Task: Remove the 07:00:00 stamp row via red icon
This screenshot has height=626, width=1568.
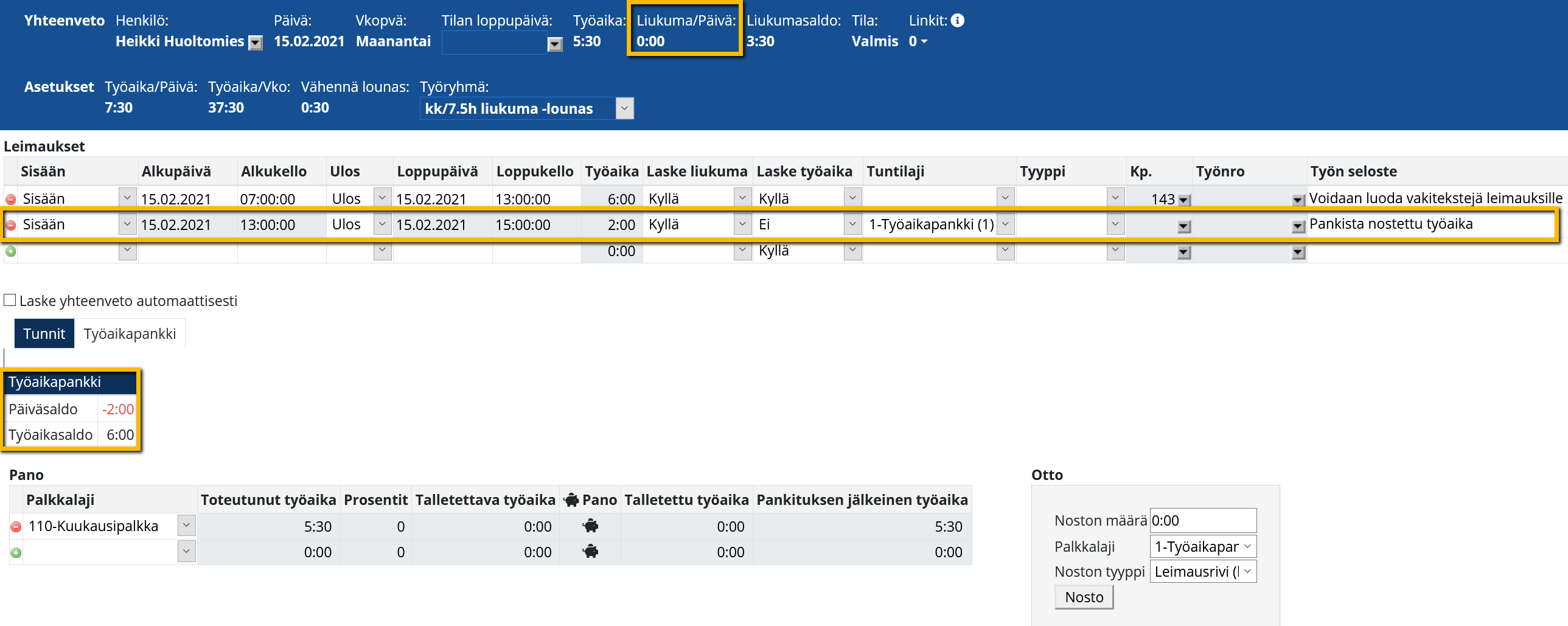Action: [11, 200]
